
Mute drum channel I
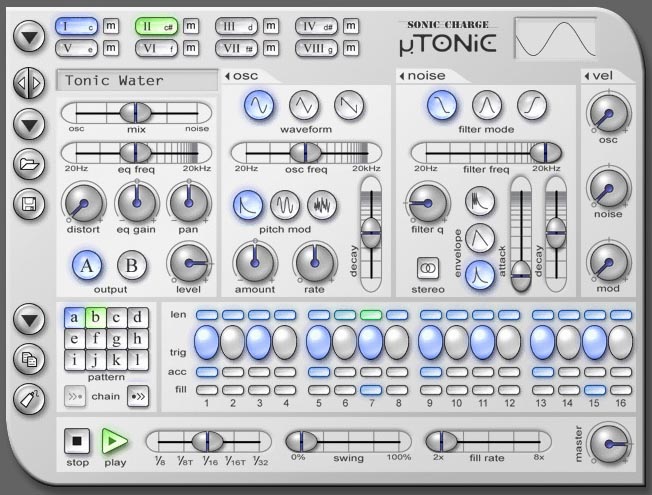point(110,26)
